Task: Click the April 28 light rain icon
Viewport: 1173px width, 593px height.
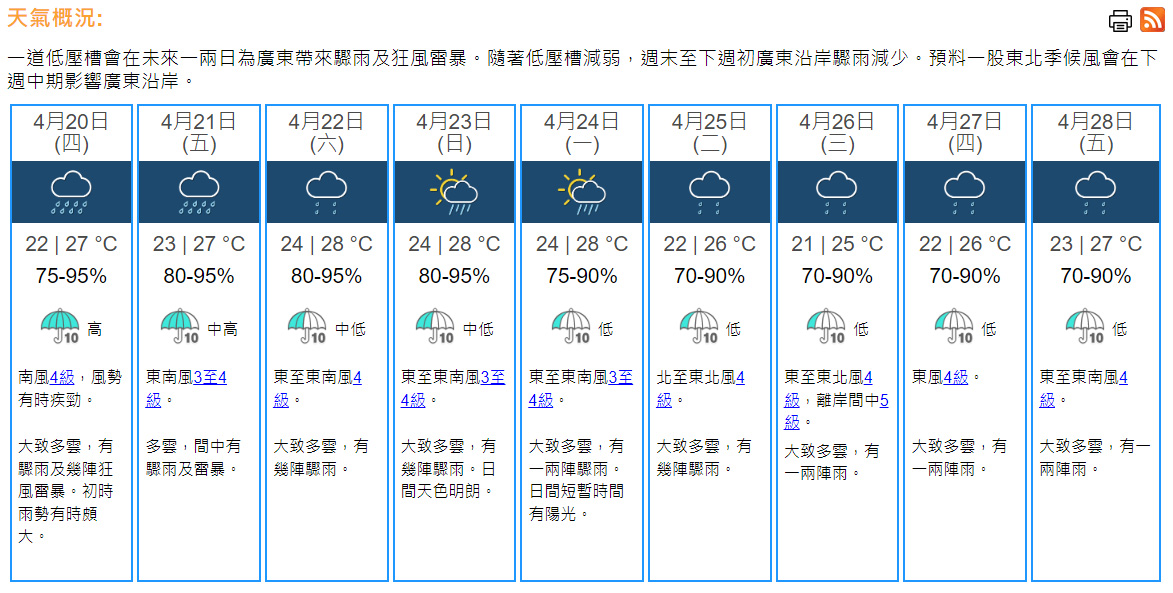Action: [x=1095, y=192]
